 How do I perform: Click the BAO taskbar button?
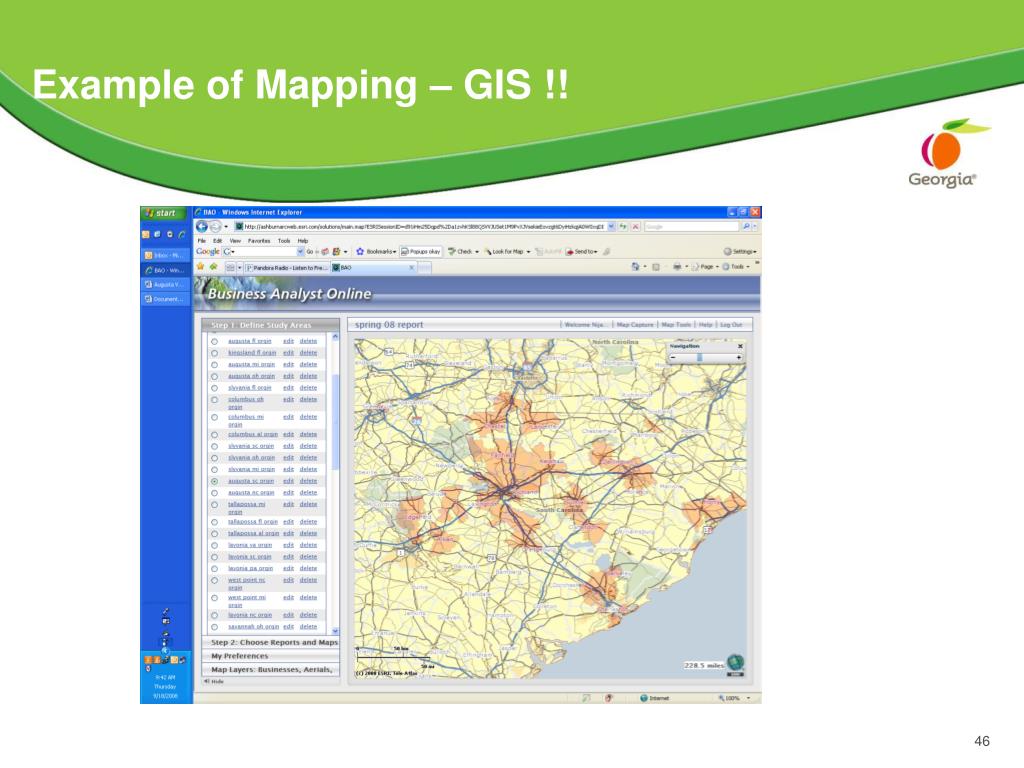(165, 270)
